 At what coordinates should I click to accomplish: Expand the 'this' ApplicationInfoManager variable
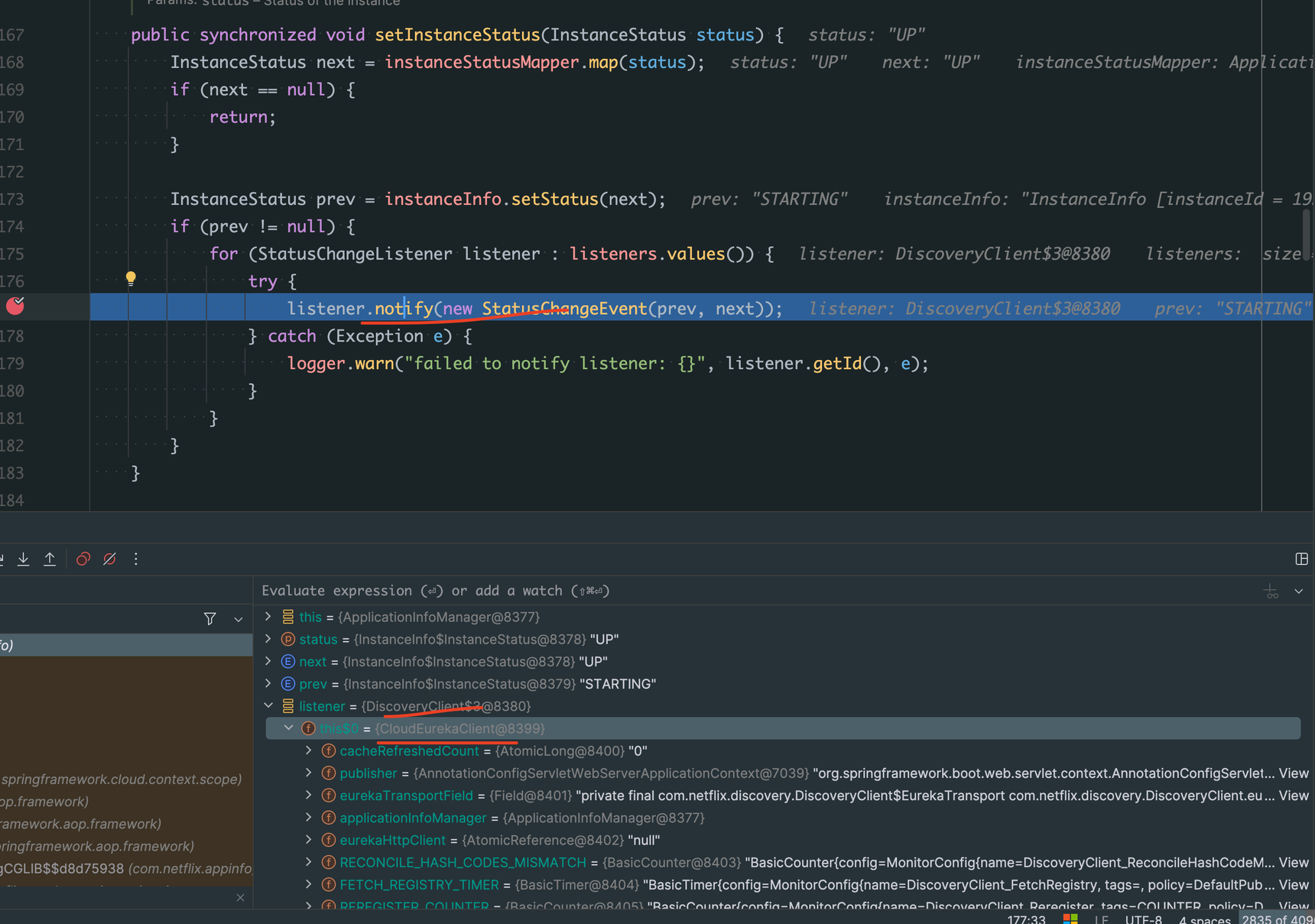click(268, 617)
